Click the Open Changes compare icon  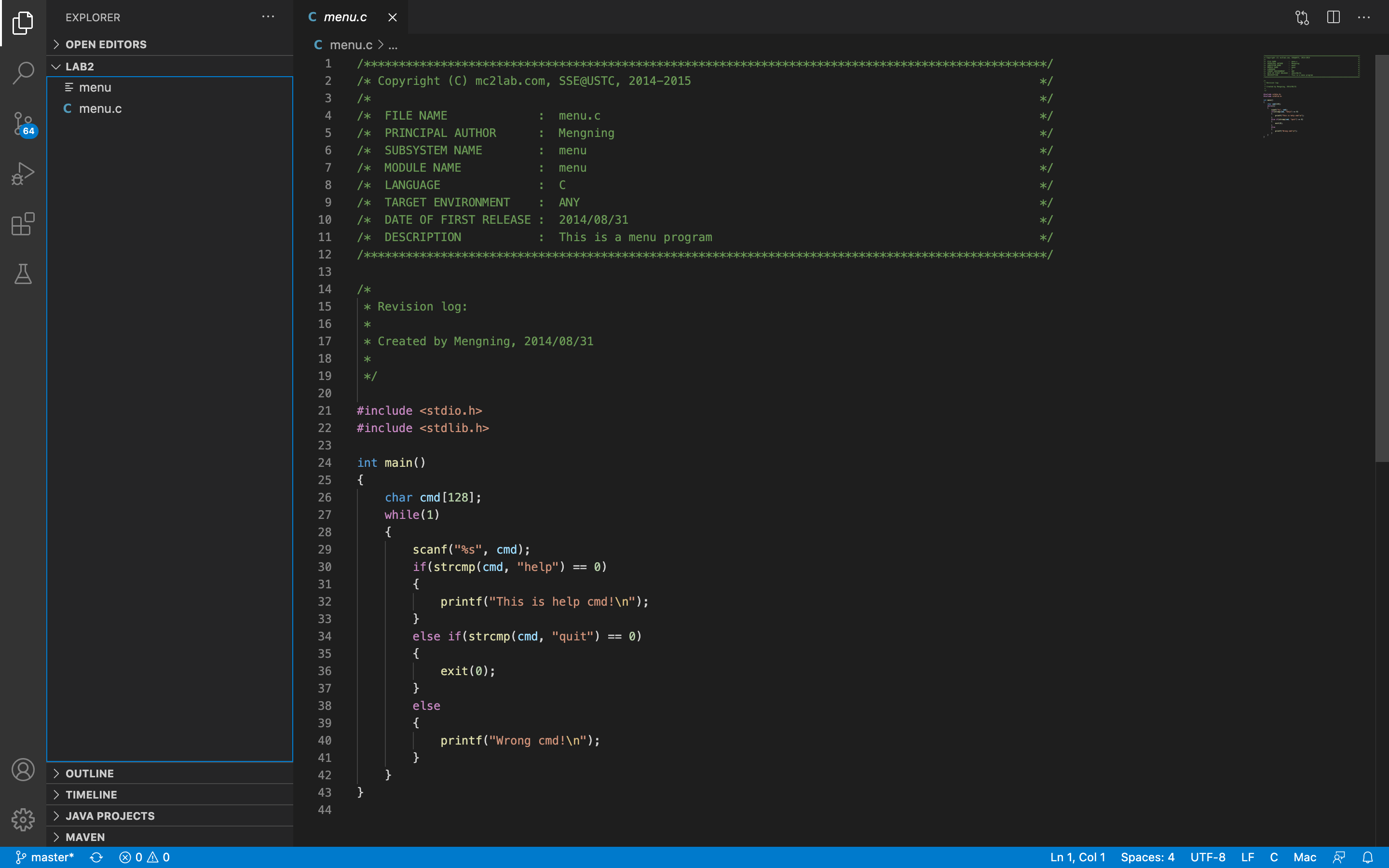click(x=1302, y=17)
